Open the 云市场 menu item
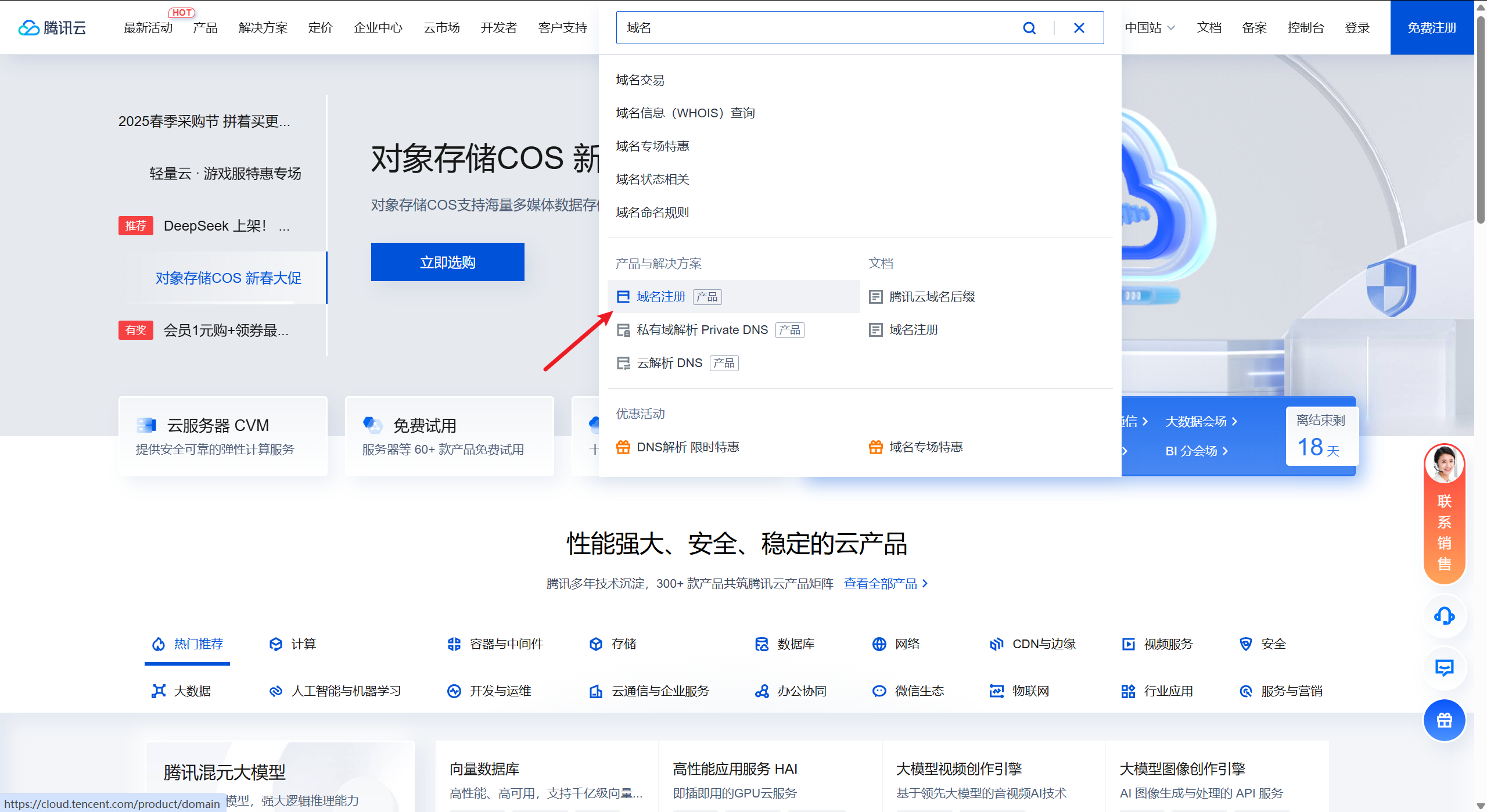 click(441, 28)
